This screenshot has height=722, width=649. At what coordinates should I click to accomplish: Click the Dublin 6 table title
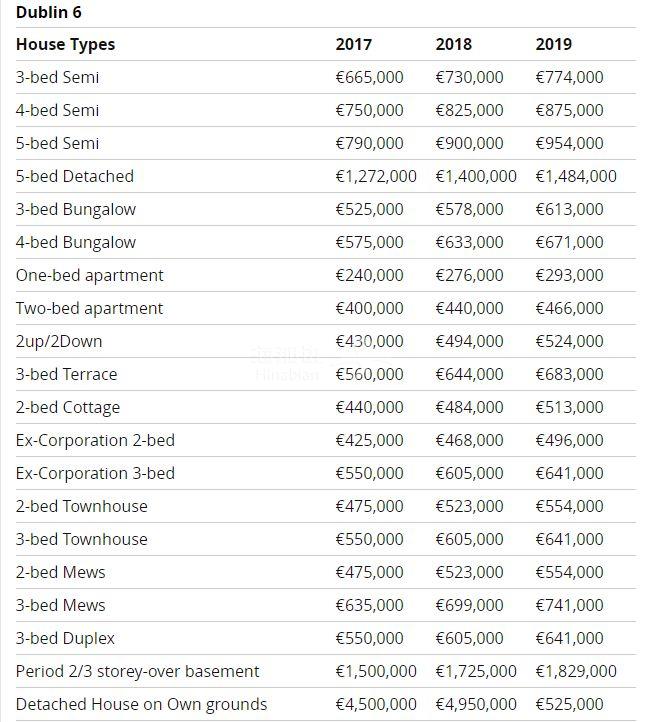click(48, 13)
